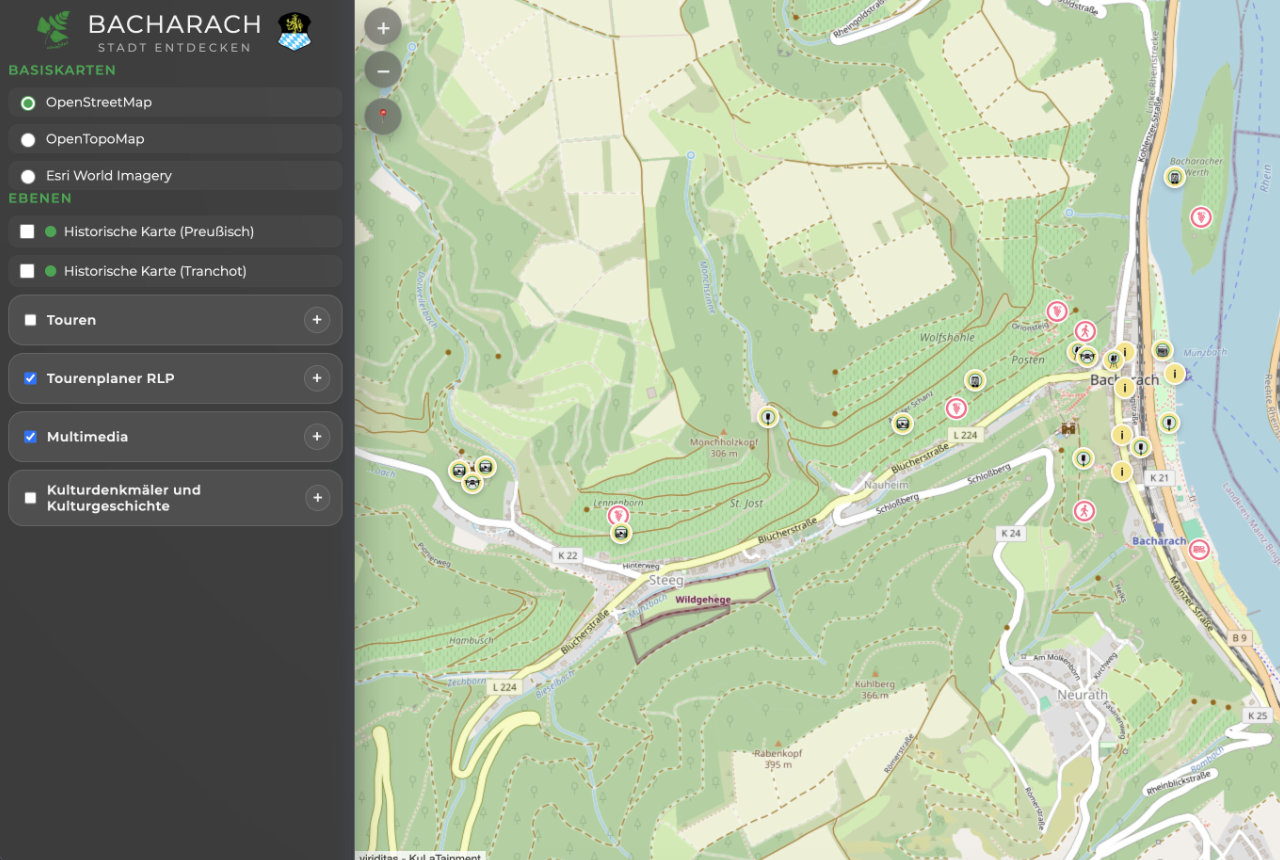Image resolution: width=1280 pixels, height=860 pixels.
Task: Expand the Touren panel
Action: (x=317, y=320)
